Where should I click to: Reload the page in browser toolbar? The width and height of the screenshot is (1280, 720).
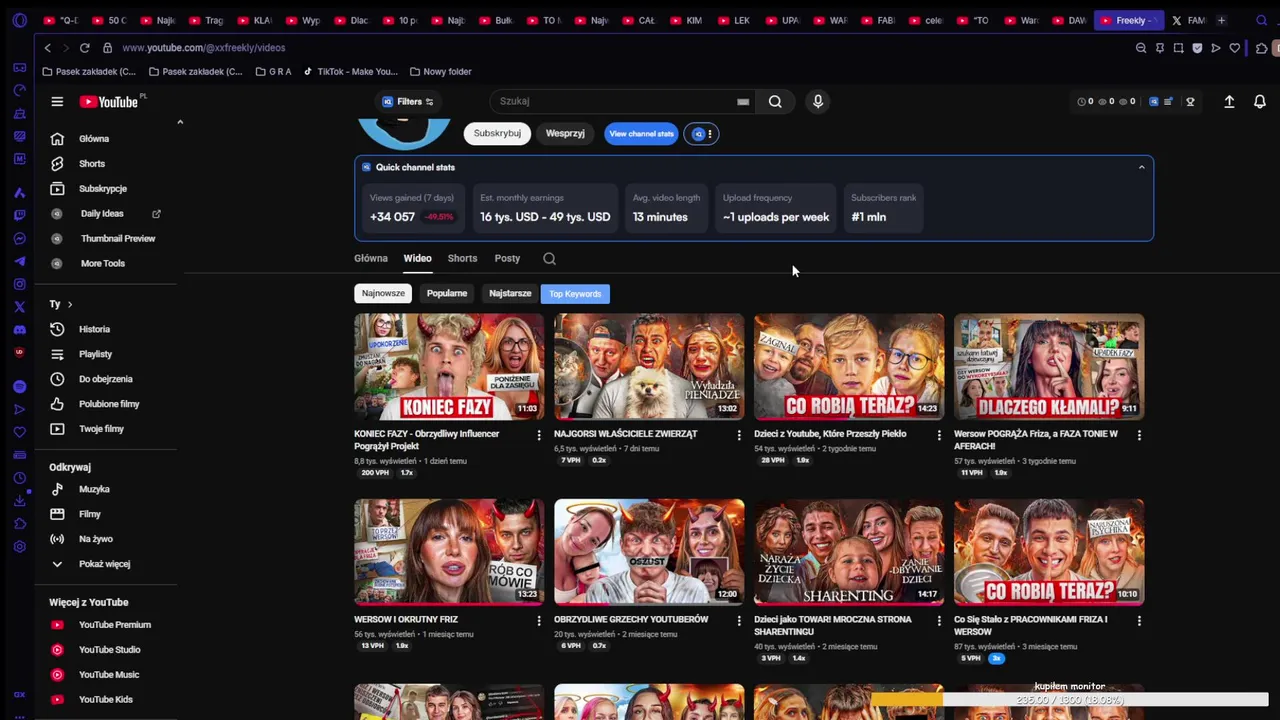click(84, 47)
